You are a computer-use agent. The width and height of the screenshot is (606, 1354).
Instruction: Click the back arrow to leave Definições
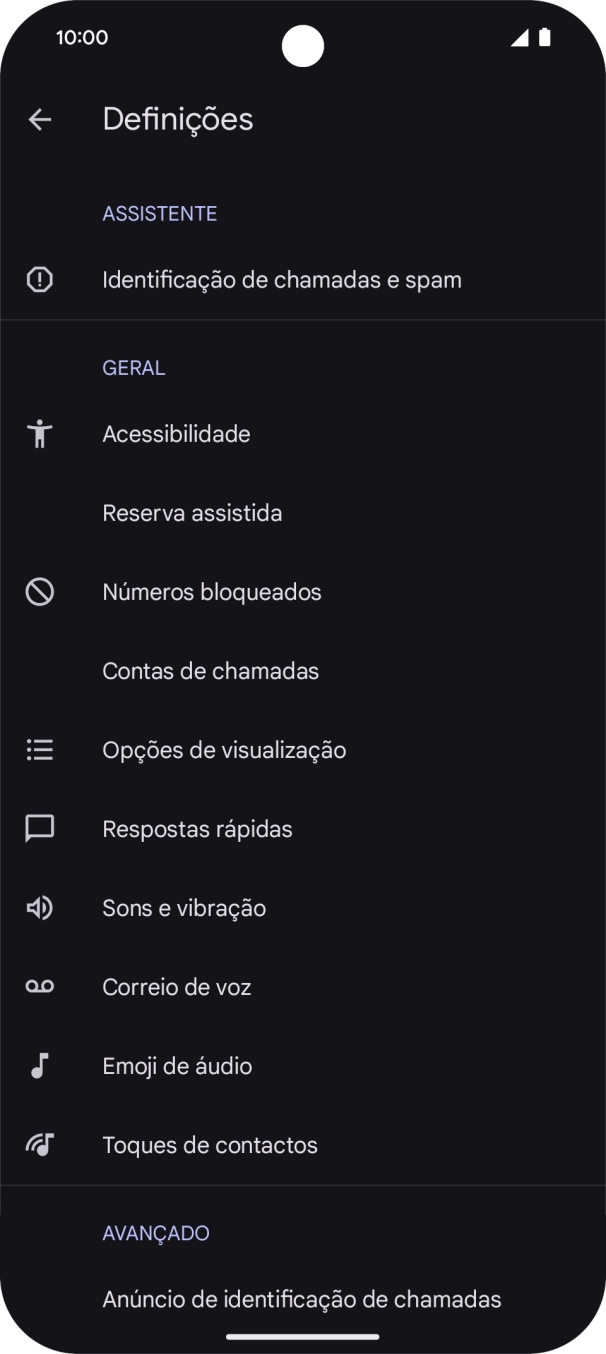click(x=40, y=118)
